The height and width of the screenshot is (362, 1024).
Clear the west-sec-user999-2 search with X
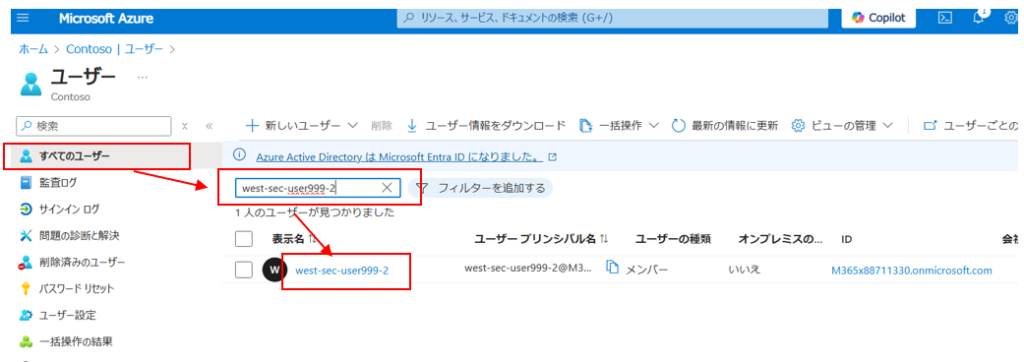[x=387, y=188]
